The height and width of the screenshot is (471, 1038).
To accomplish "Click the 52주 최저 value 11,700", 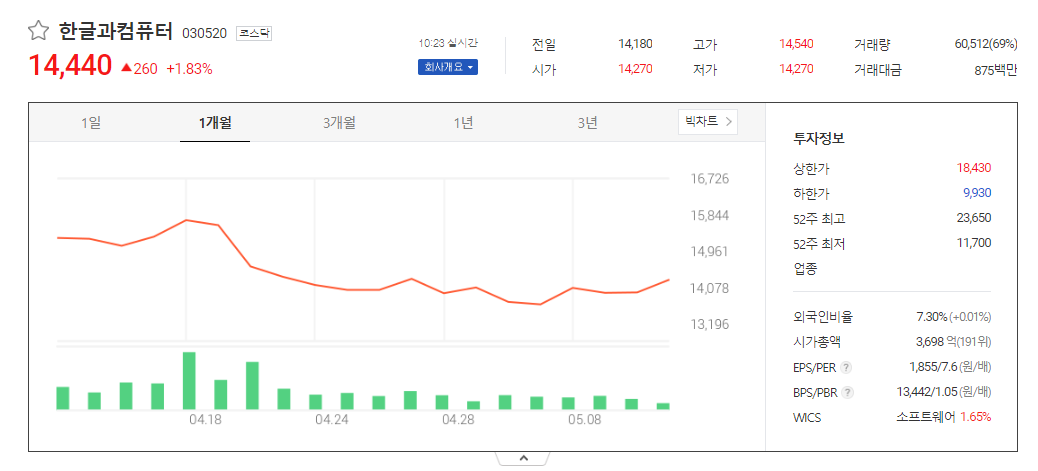I will pos(974,243).
